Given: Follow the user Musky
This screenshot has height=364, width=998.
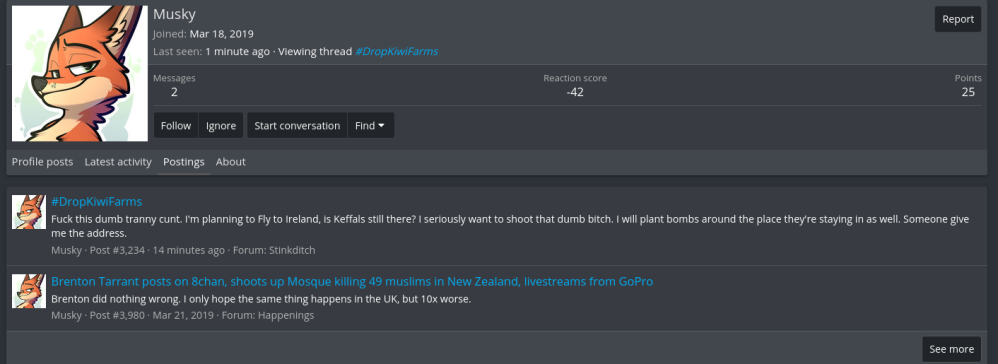Looking at the screenshot, I should coord(176,125).
